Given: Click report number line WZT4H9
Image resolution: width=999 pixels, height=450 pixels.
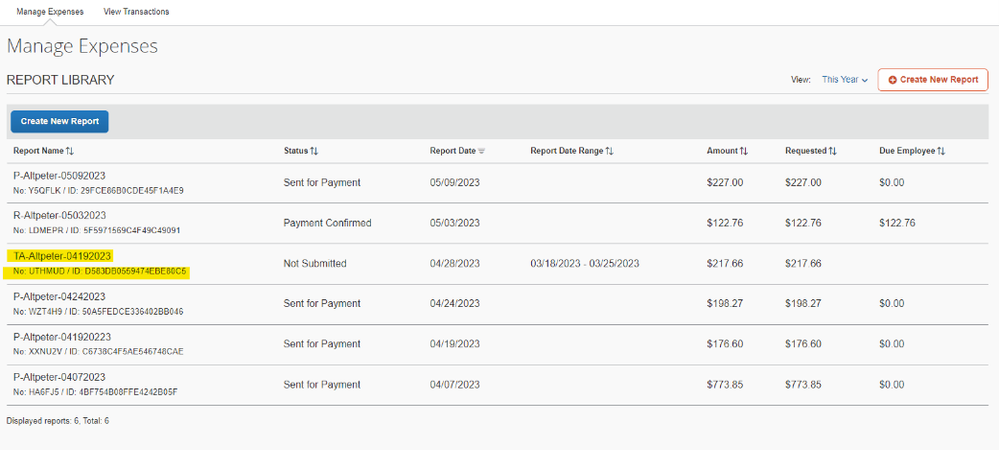Looking at the screenshot, I should (x=99, y=312).
